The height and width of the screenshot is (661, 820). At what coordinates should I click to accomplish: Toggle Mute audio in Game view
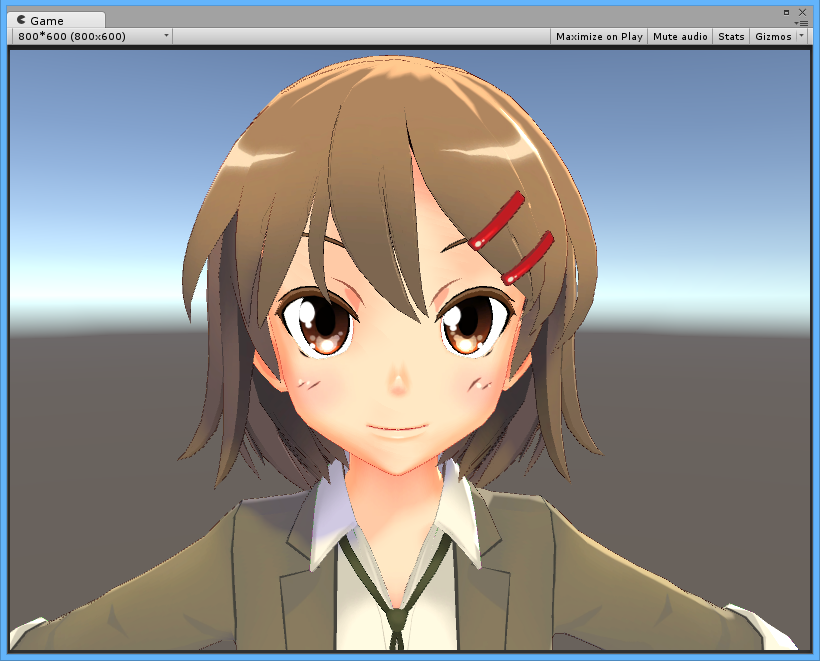click(x=680, y=36)
